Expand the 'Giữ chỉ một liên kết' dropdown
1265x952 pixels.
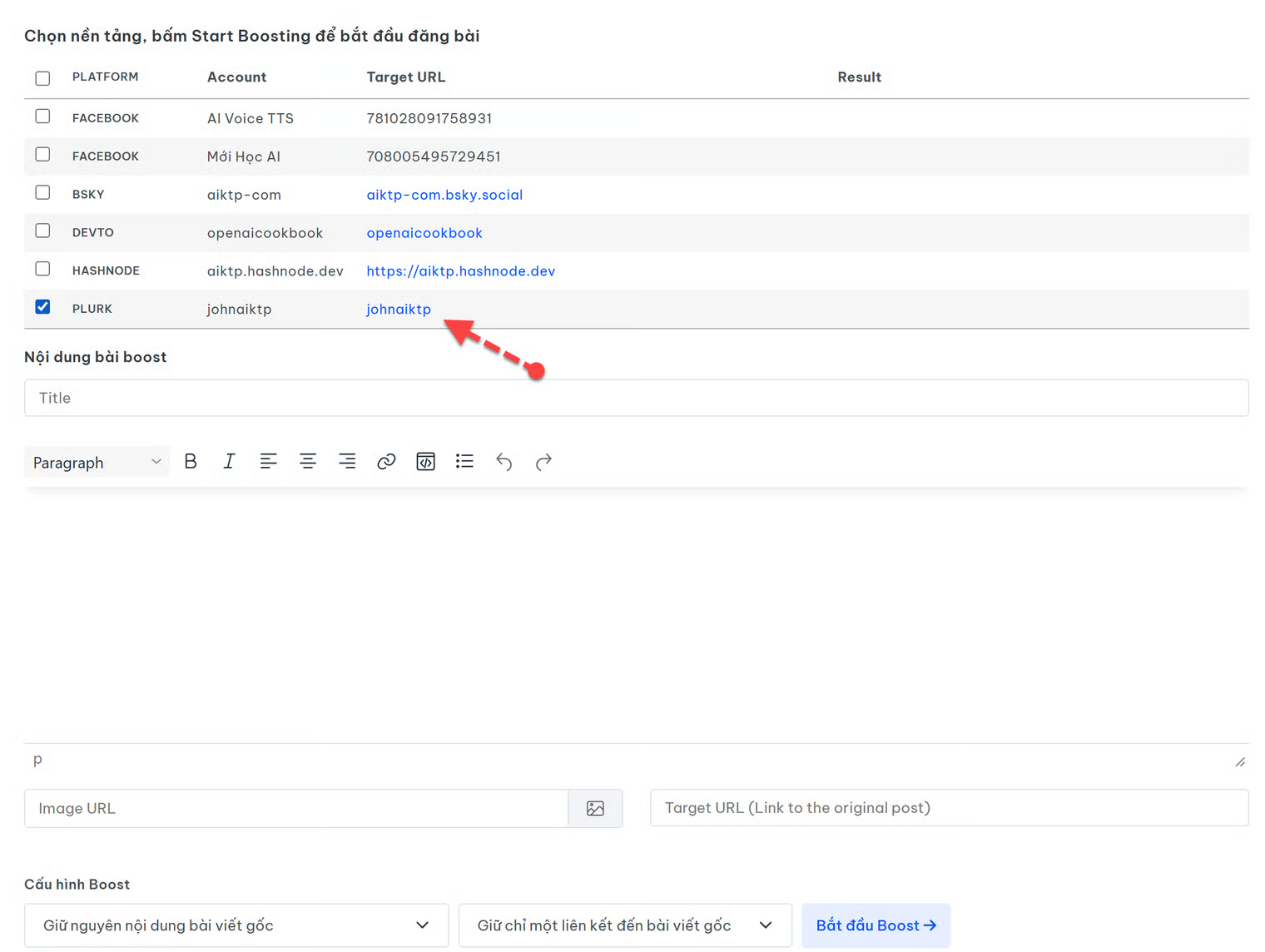624,925
